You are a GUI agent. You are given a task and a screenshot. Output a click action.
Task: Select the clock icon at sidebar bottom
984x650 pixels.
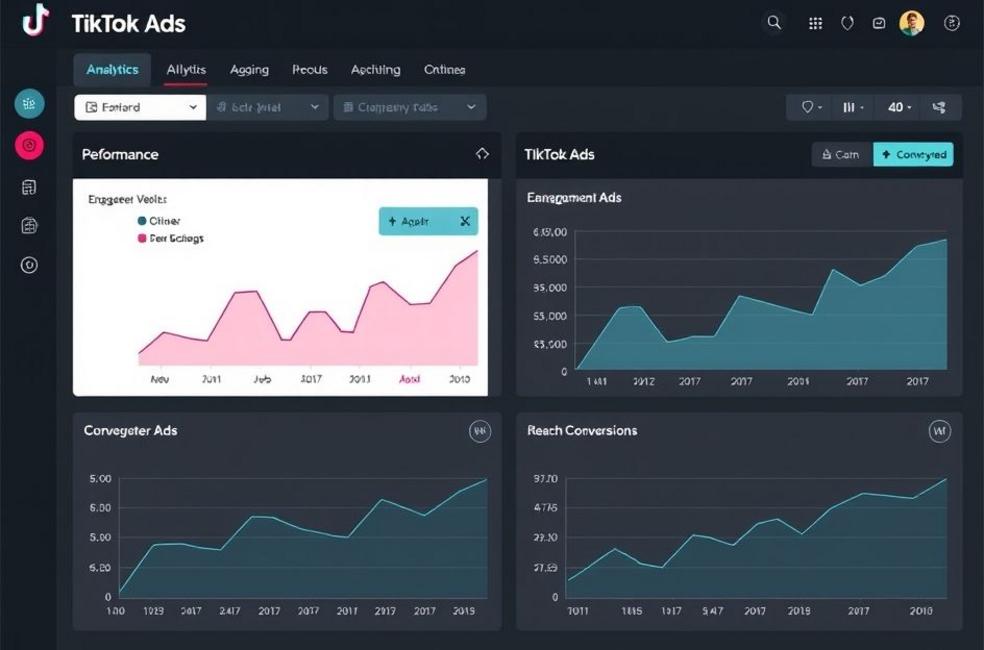click(28, 264)
